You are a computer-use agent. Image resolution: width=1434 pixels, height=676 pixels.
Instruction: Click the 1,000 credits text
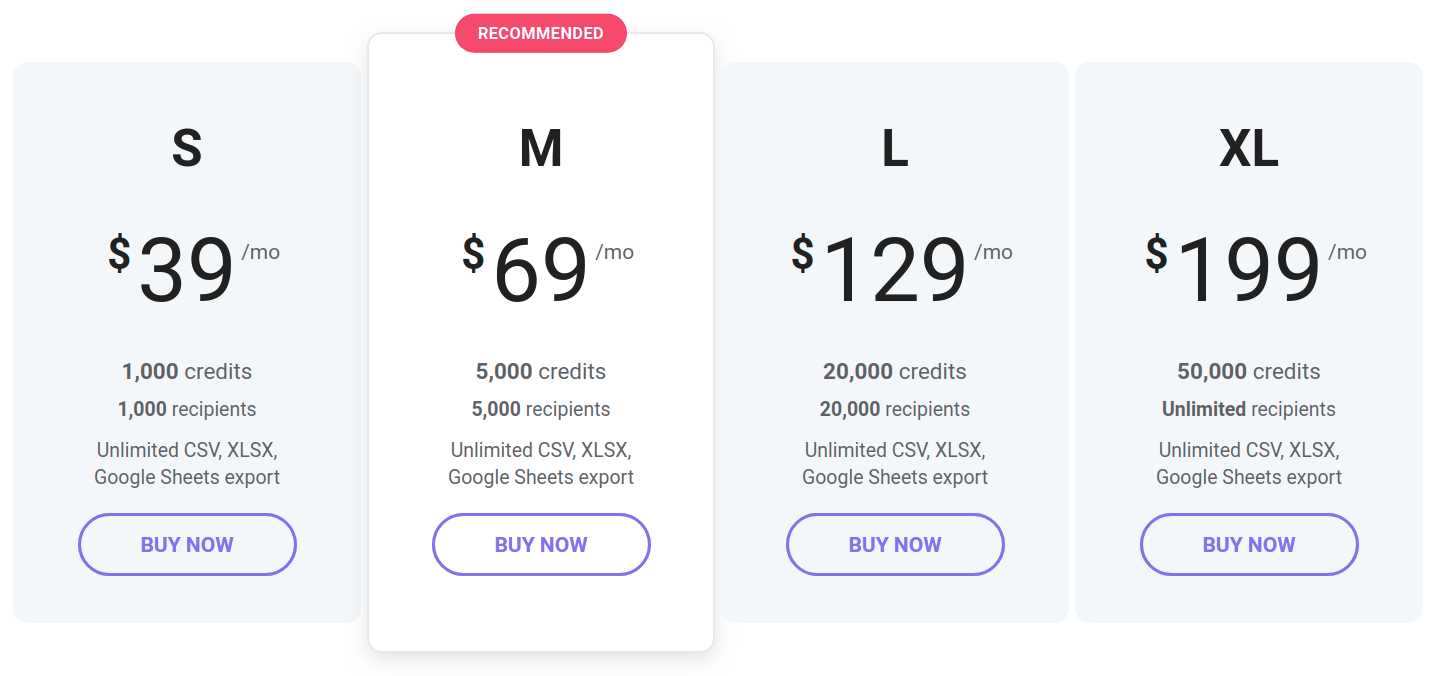[187, 371]
